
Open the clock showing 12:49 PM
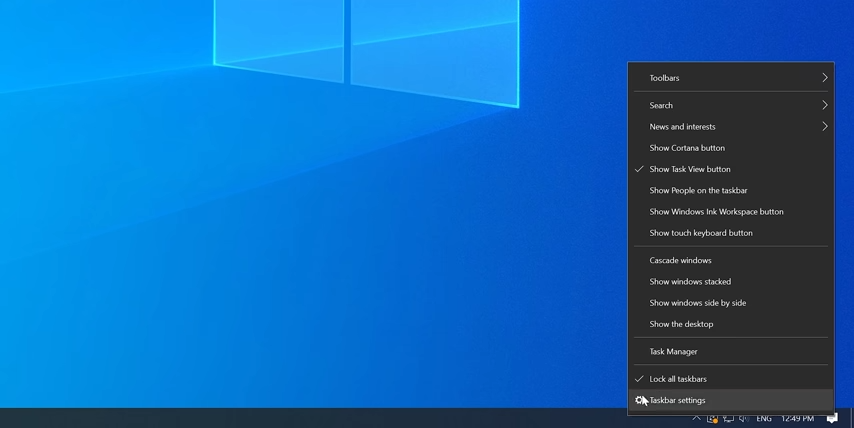tap(797, 419)
